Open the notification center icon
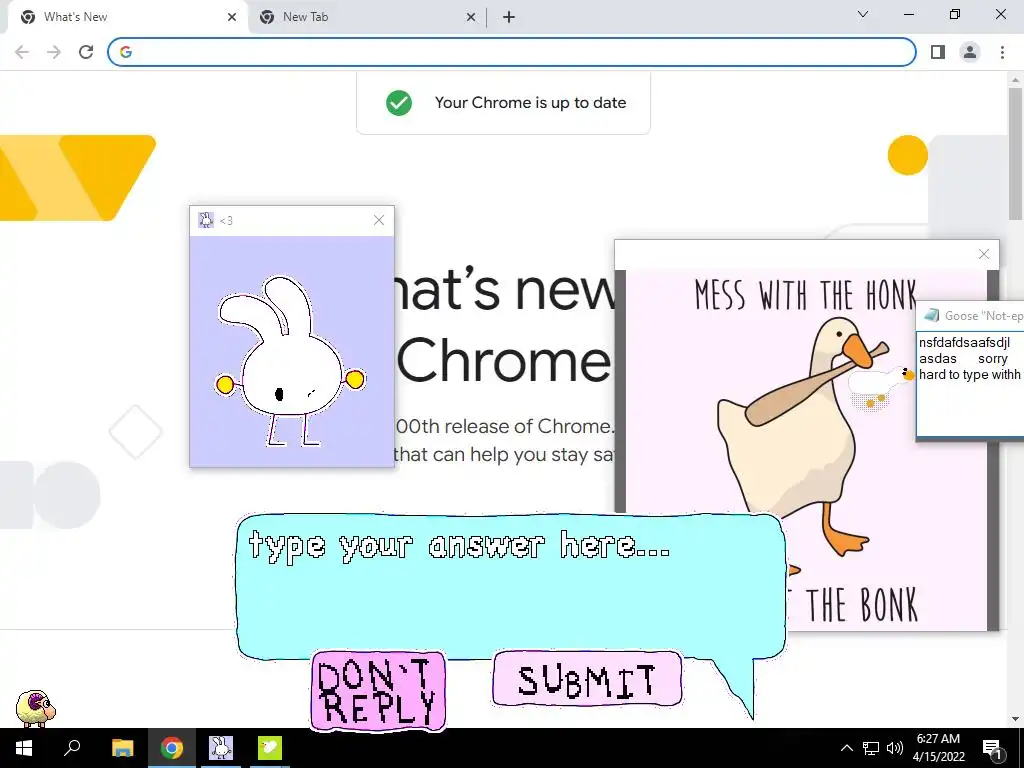The image size is (1024, 768). click(992, 748)
